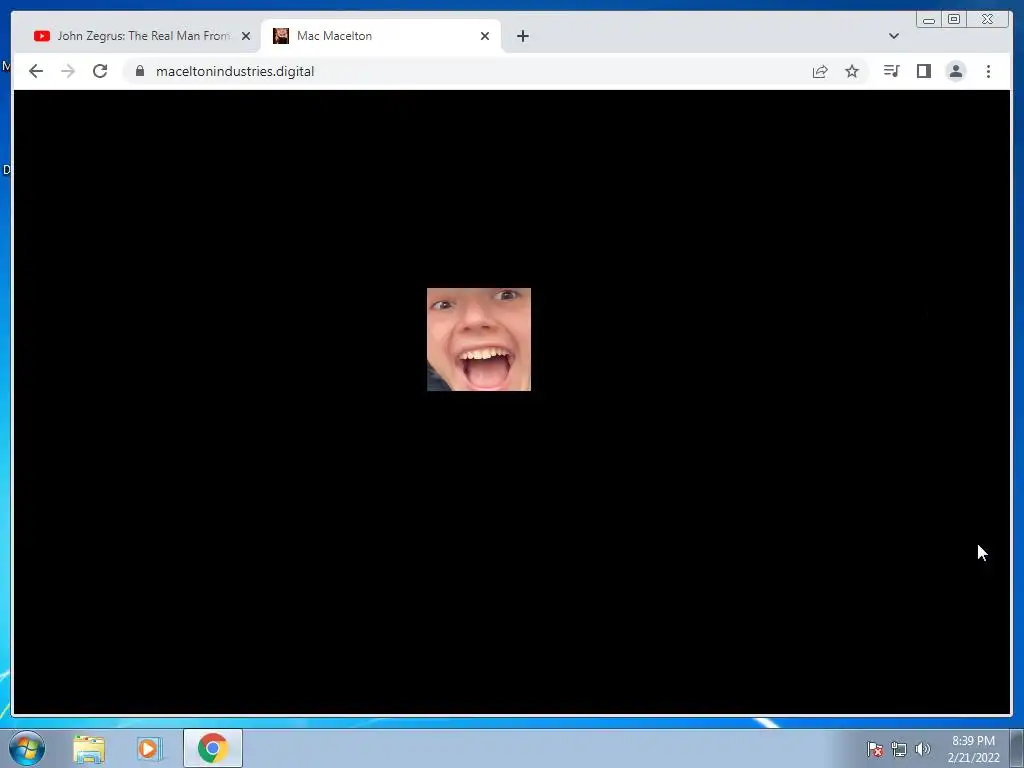Viewport: 1024px width, 768px height.
Task: Open the volume tray icon
Action: tap(922, 749)
